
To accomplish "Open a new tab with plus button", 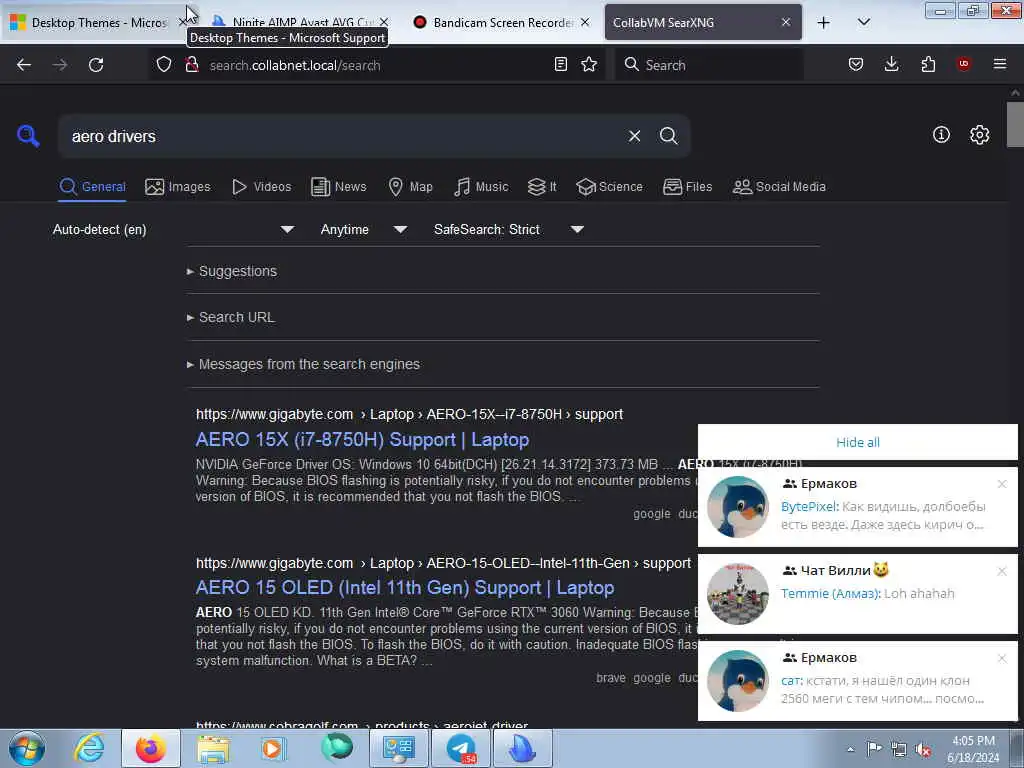I will (824, 22).
